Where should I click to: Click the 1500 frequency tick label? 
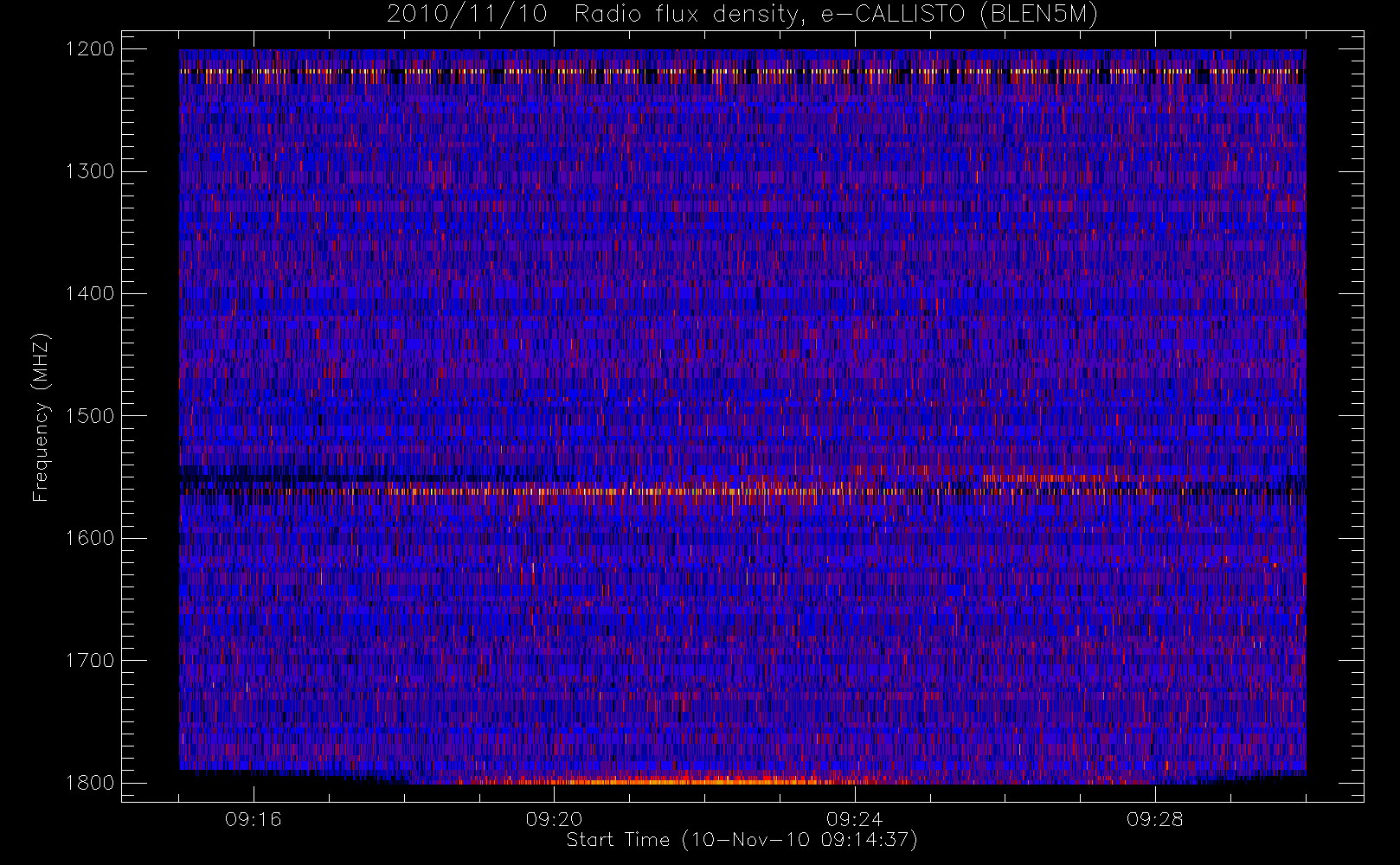coord(90,416)
